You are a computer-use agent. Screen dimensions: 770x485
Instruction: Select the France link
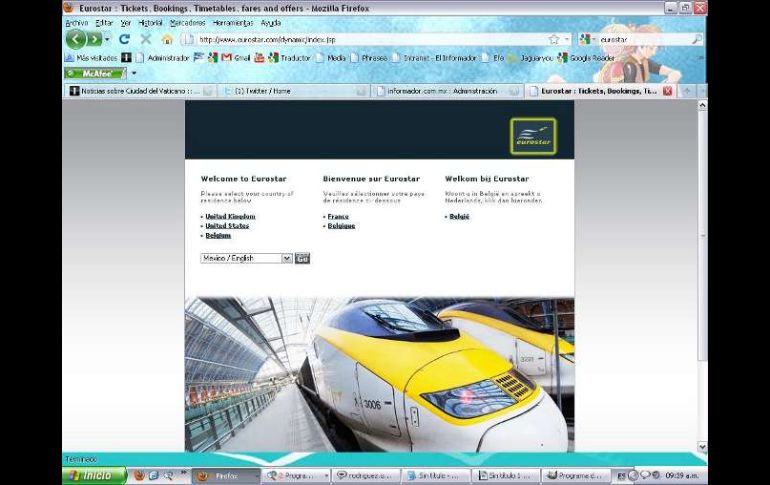(x=338, y=216)
